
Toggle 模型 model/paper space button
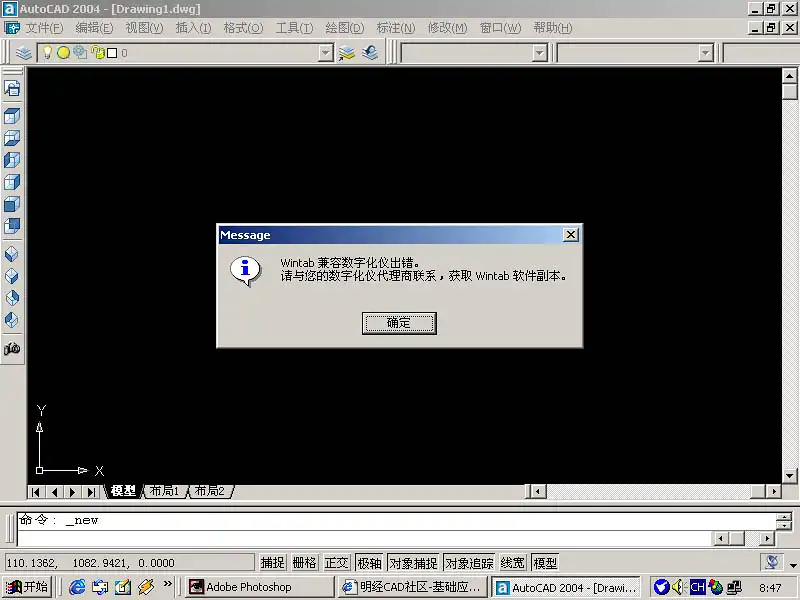(x=545, y=563)
